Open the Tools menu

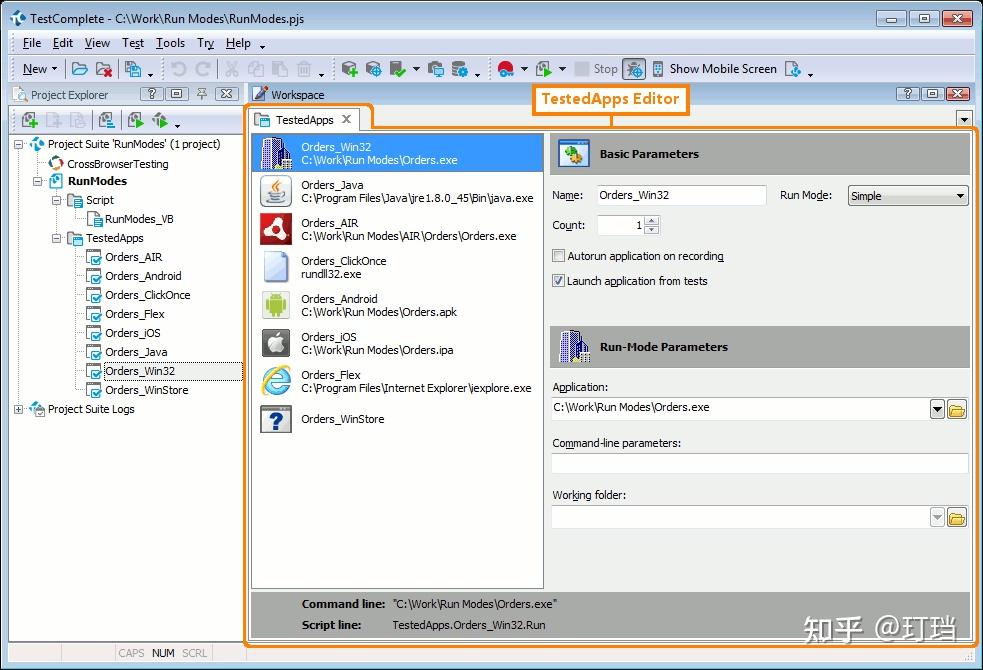pos(171,43)
